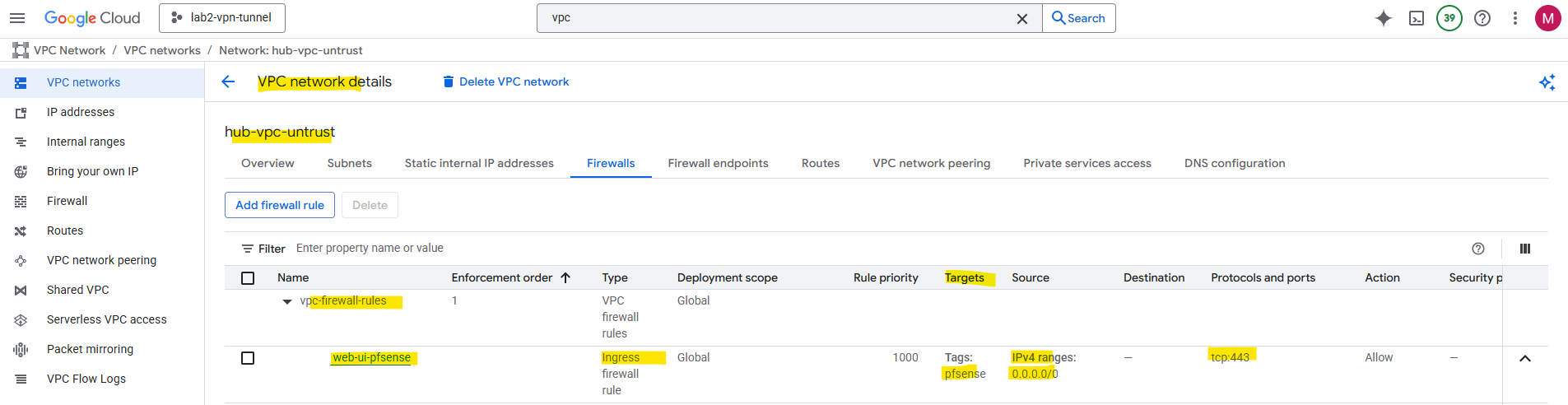The width and height of the screenshot is (1568, 405).
Task: Click the help question mark icon
Action: pos(1482,18)
